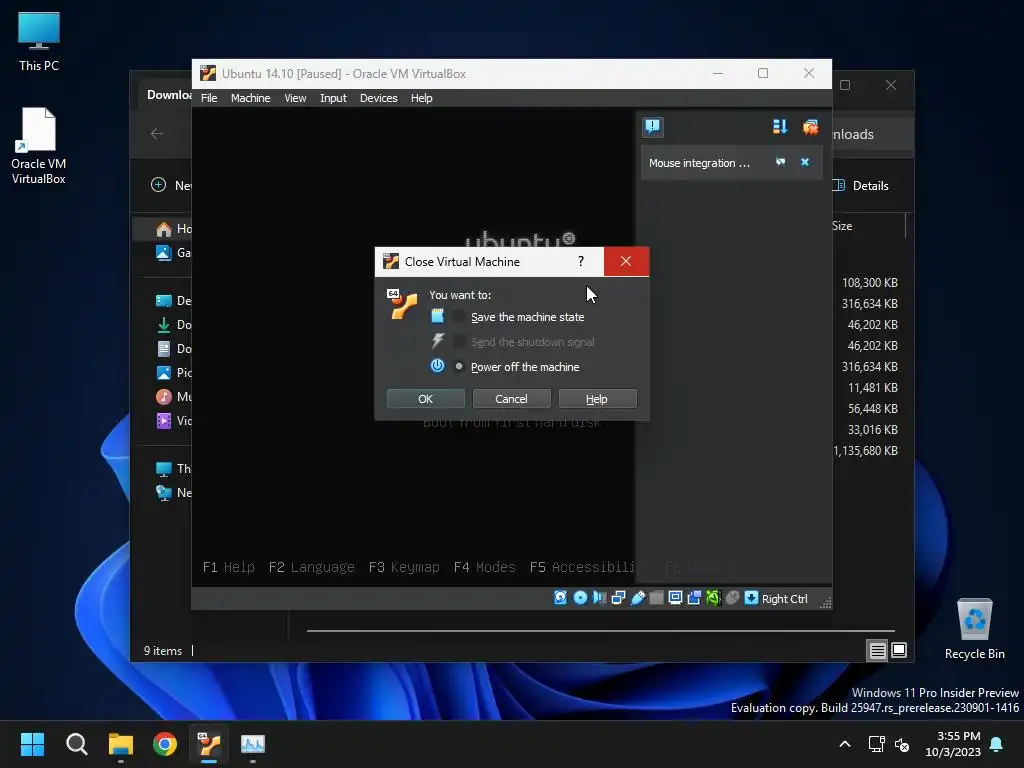Click the network adapters status bar icon

pyautogui.click(x=618, y=598)
